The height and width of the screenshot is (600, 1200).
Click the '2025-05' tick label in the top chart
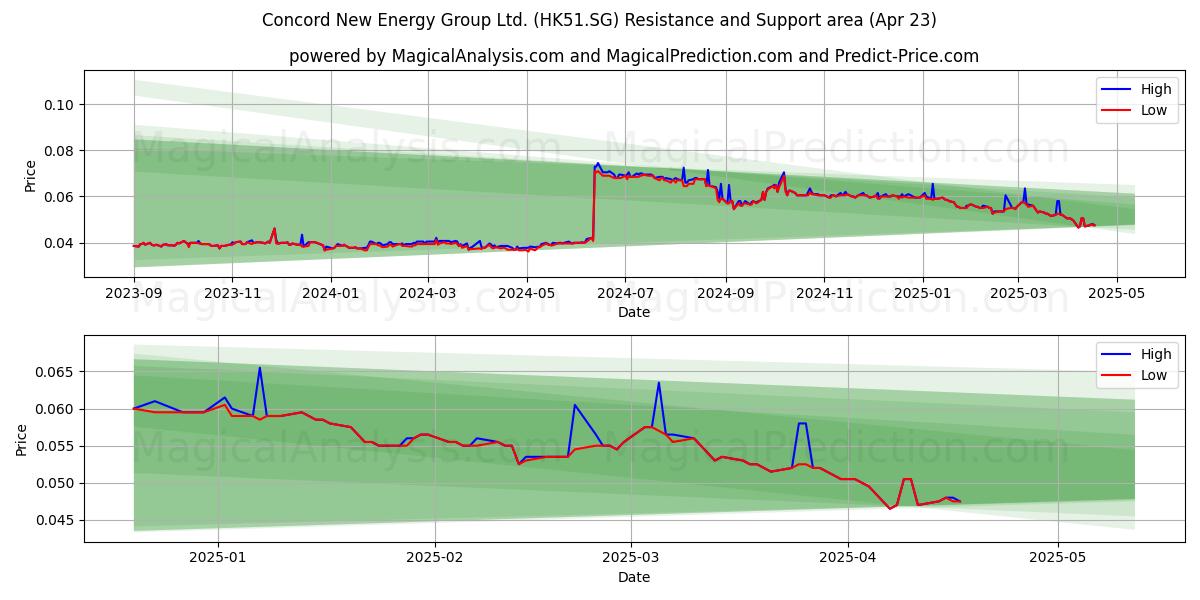pos(1116,292)
